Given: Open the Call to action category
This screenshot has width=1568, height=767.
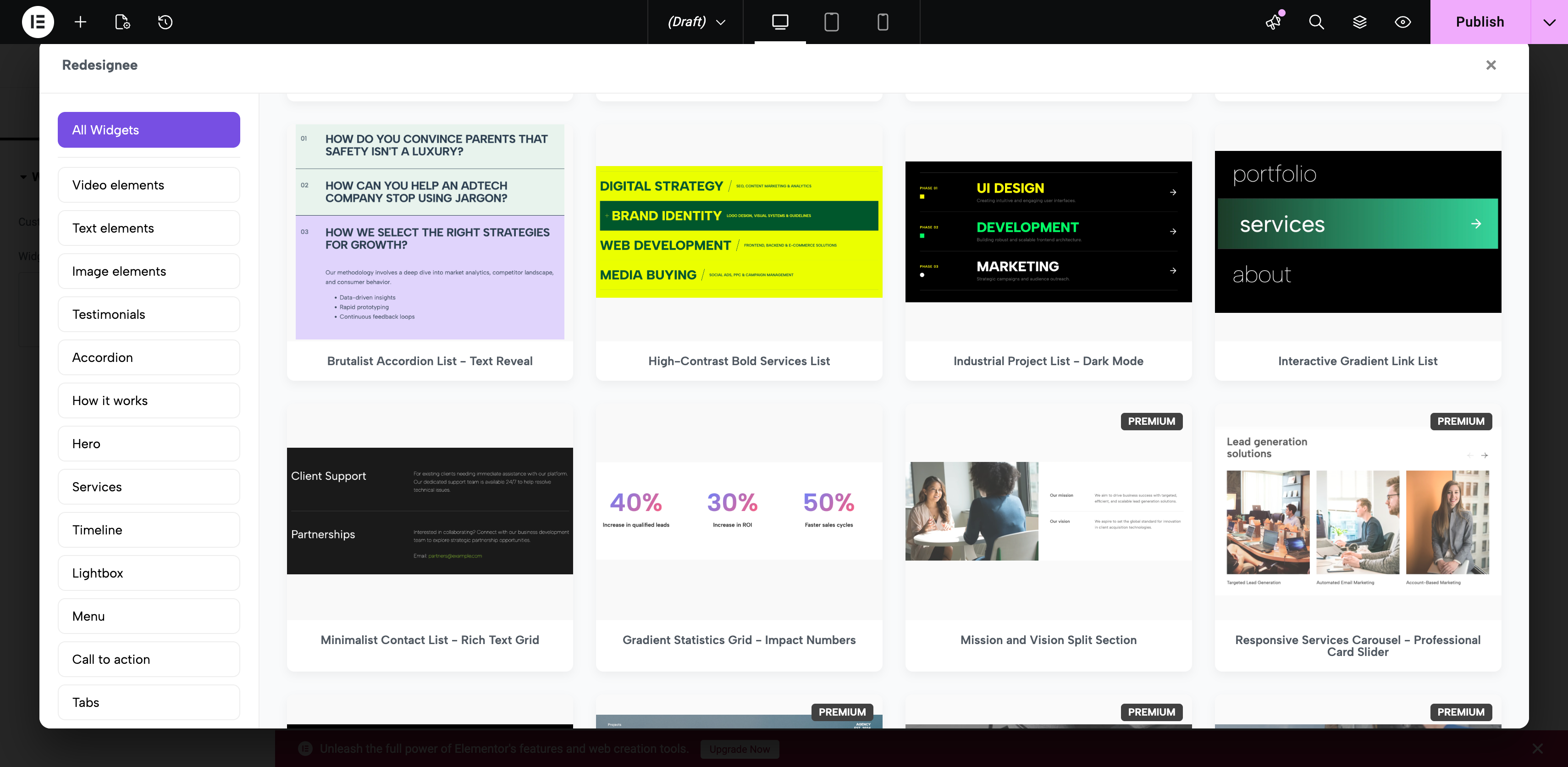Looking at the screenshot, I should coord(149,659).
